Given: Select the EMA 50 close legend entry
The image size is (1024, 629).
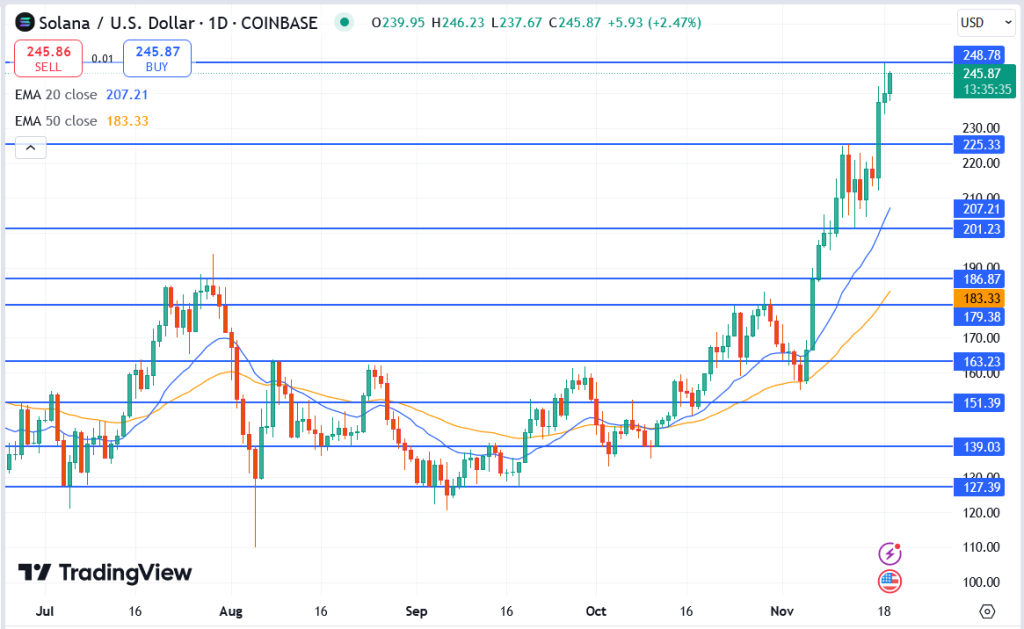Looking at the screenshot, I should 82,121.
